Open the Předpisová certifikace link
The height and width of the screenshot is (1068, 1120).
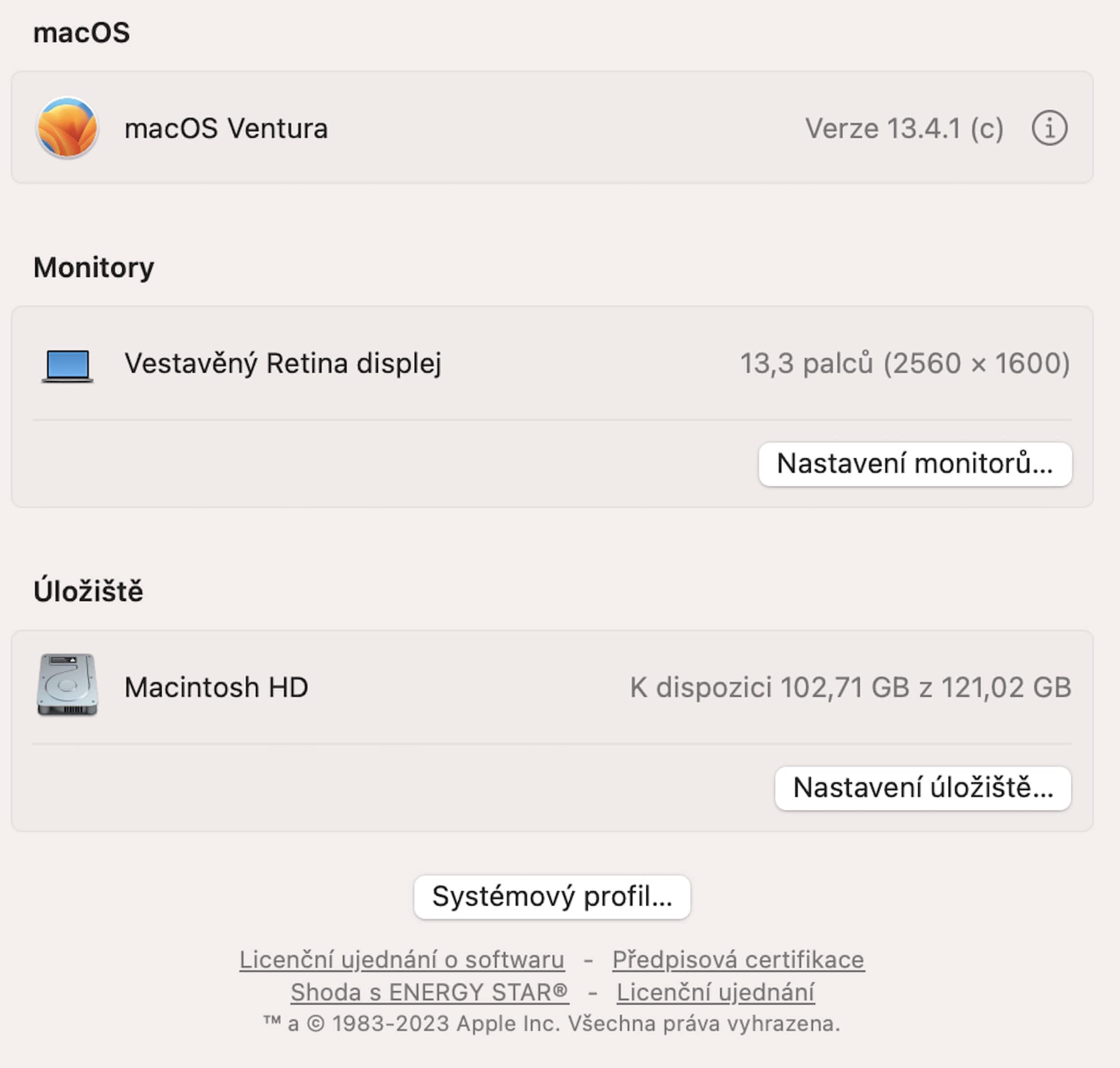point(738,960)
